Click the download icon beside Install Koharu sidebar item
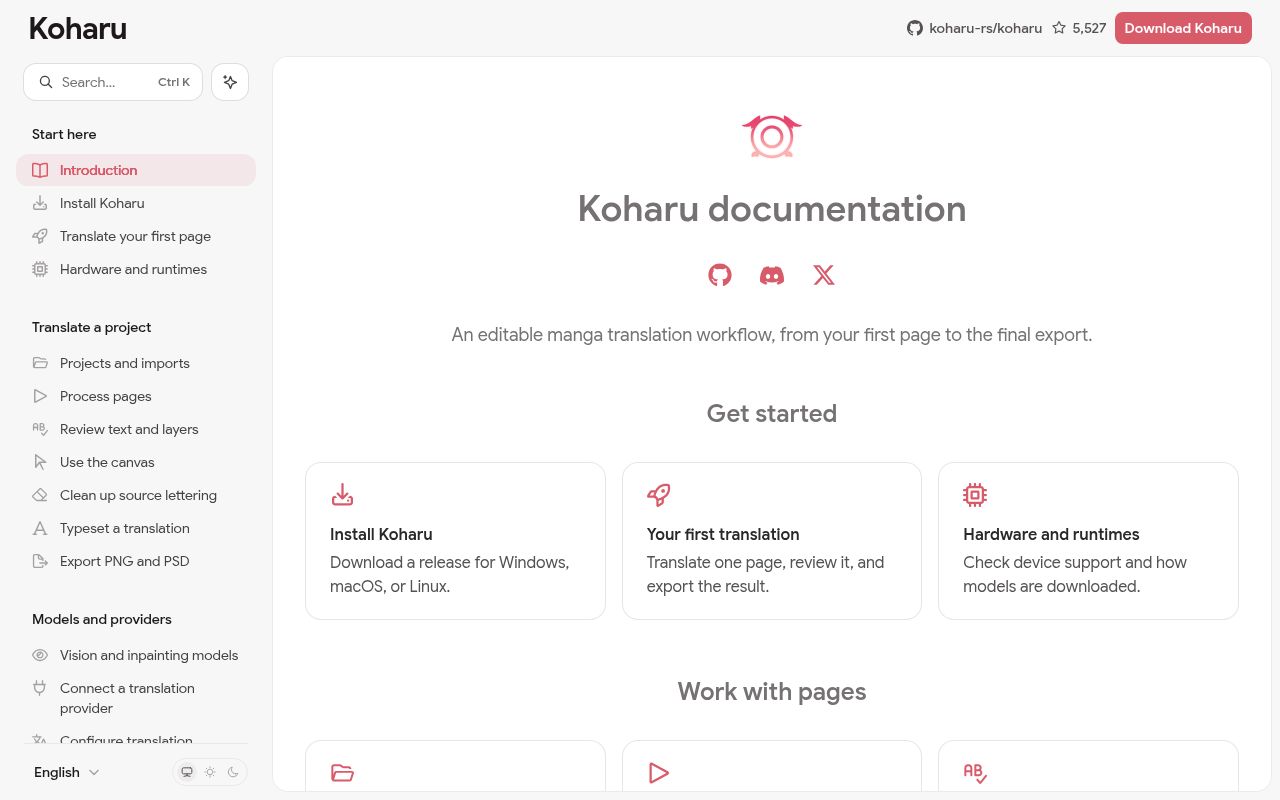 point(40,203)
